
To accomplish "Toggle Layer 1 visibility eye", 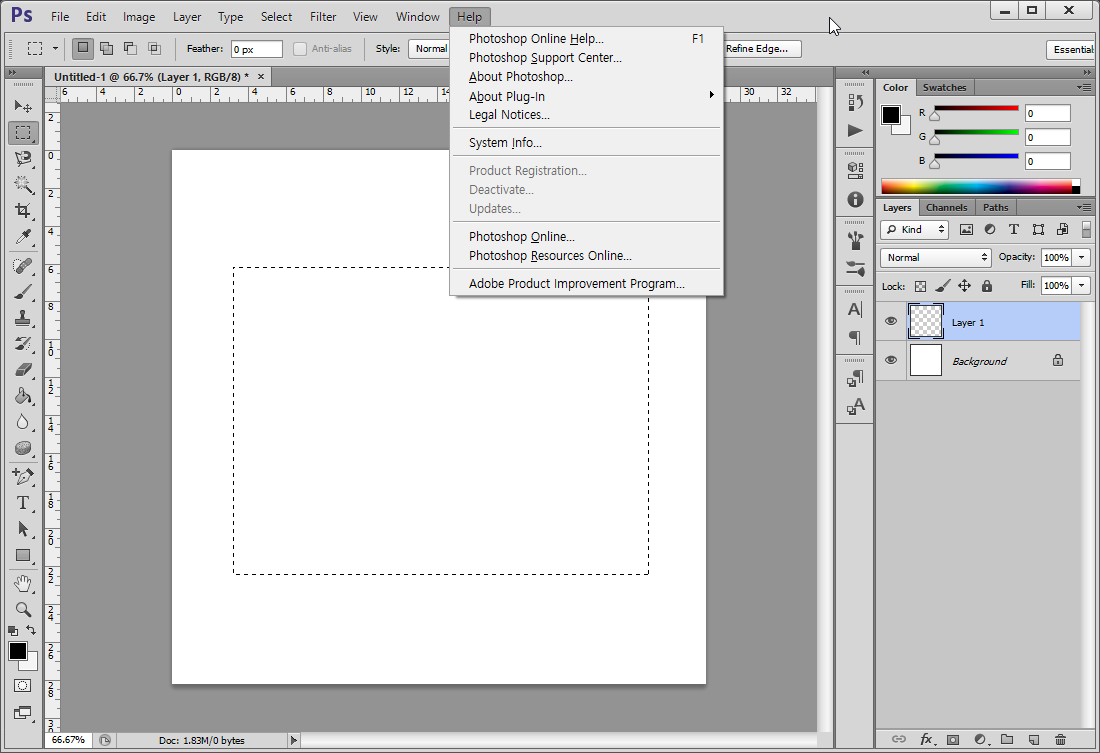I will pyautogui.click(x=891, y=321).
